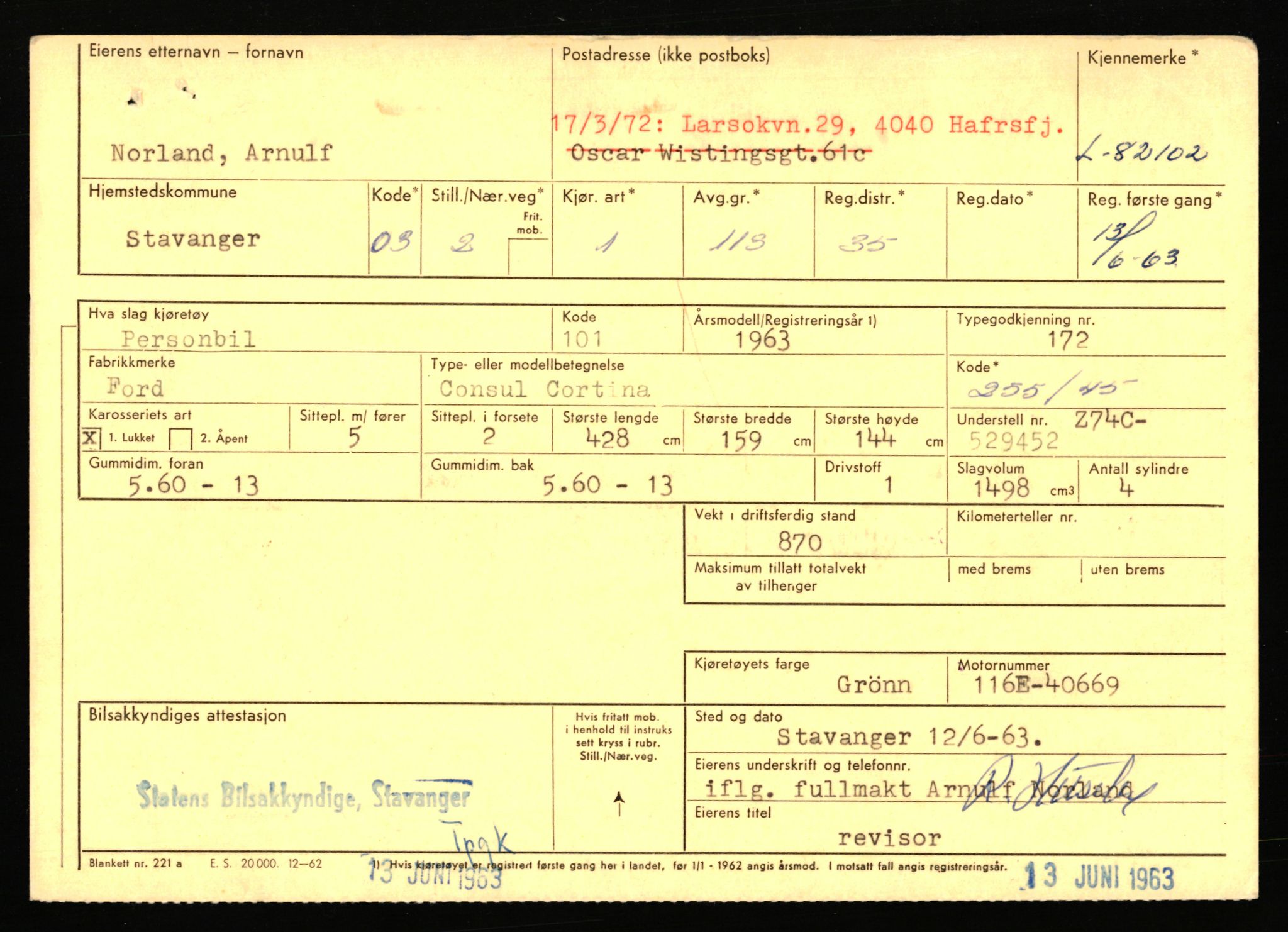
Task: Click the weight value 870
Action: pyautogui.click(x=799, y=542)
